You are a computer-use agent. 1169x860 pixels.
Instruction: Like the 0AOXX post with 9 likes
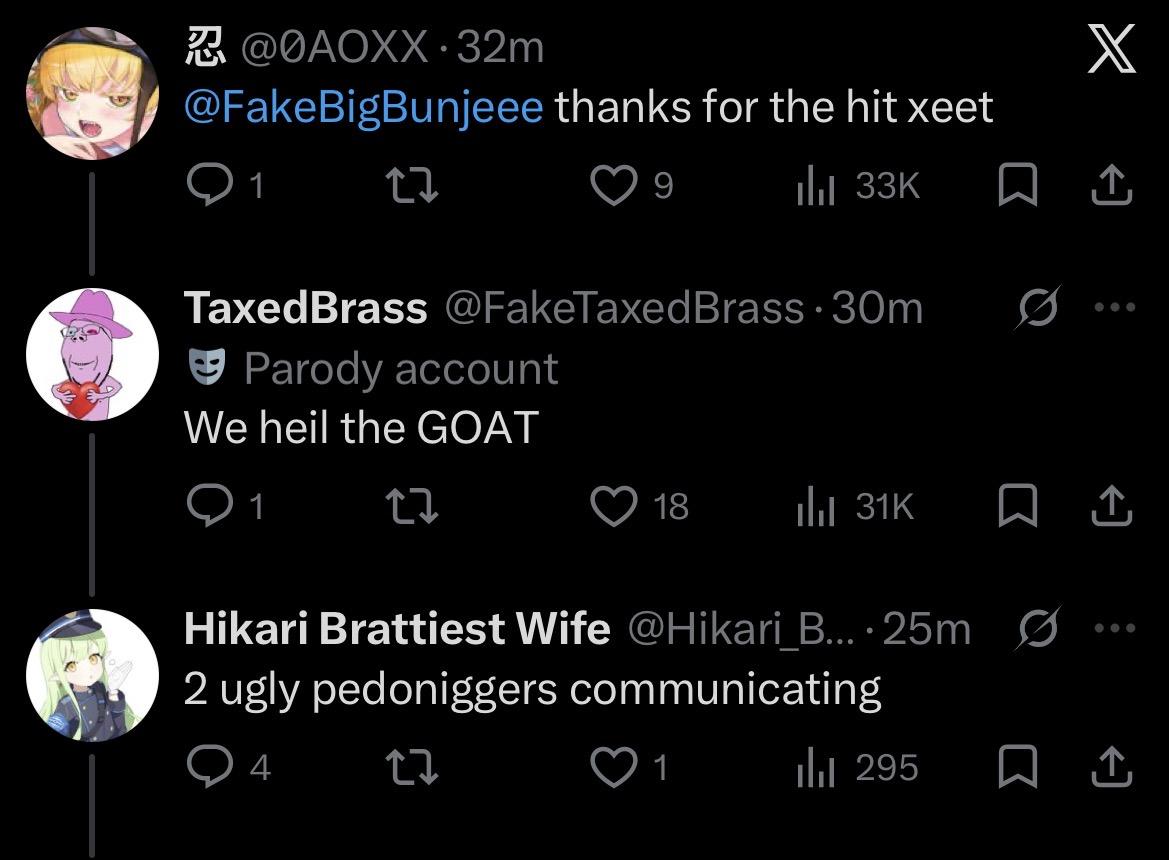click(614, 186)
